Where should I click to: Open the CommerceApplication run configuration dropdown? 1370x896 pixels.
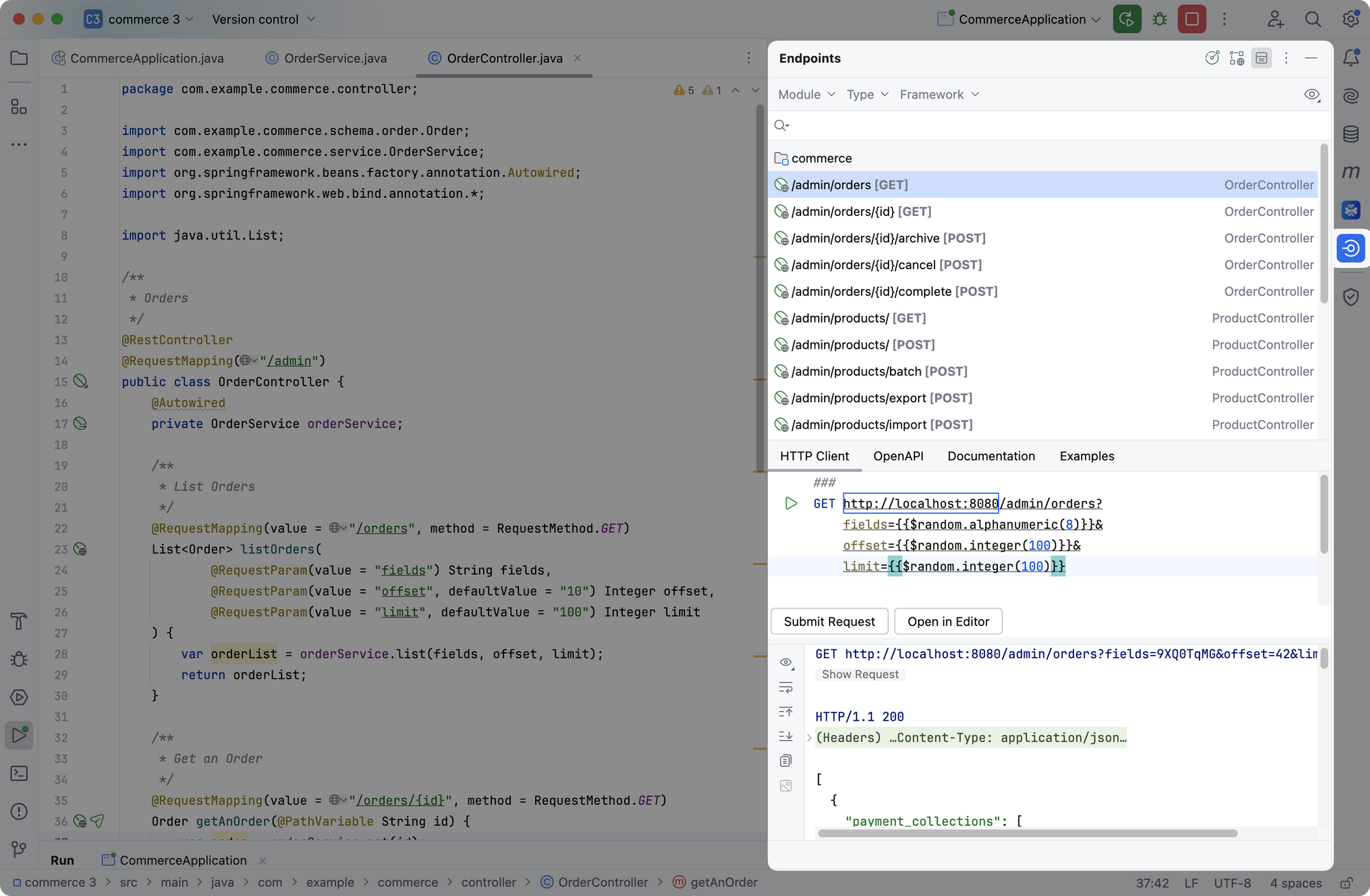(x=1019, y=19)
